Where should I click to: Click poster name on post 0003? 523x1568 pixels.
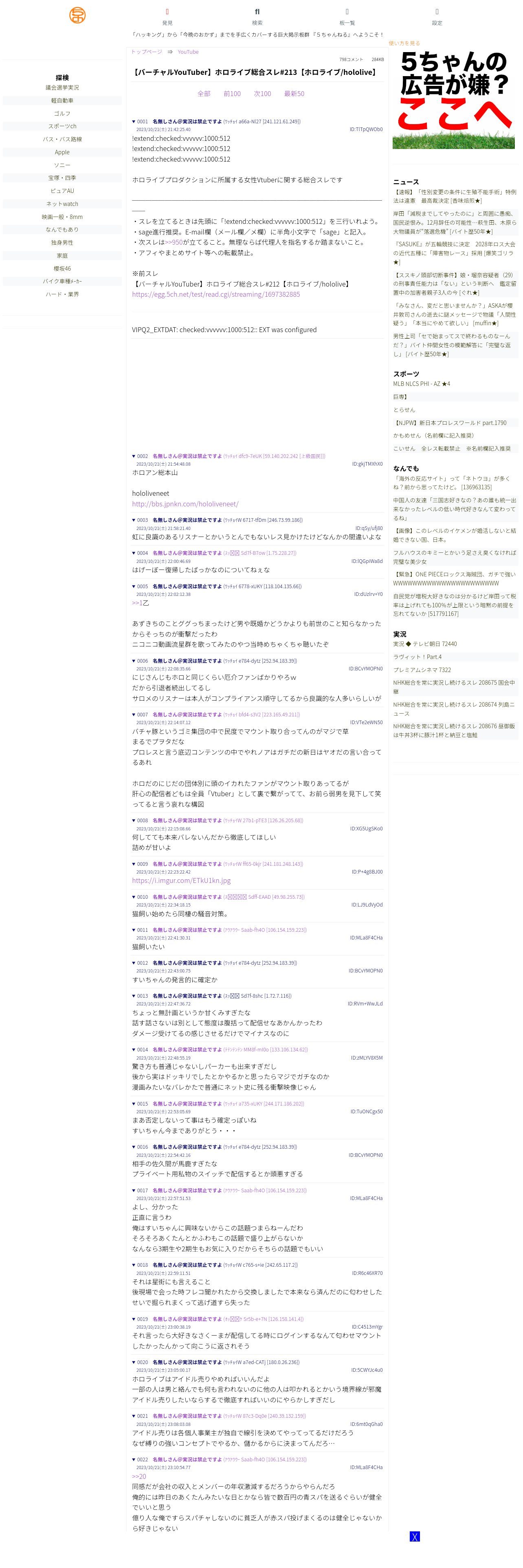coord(187,520)
